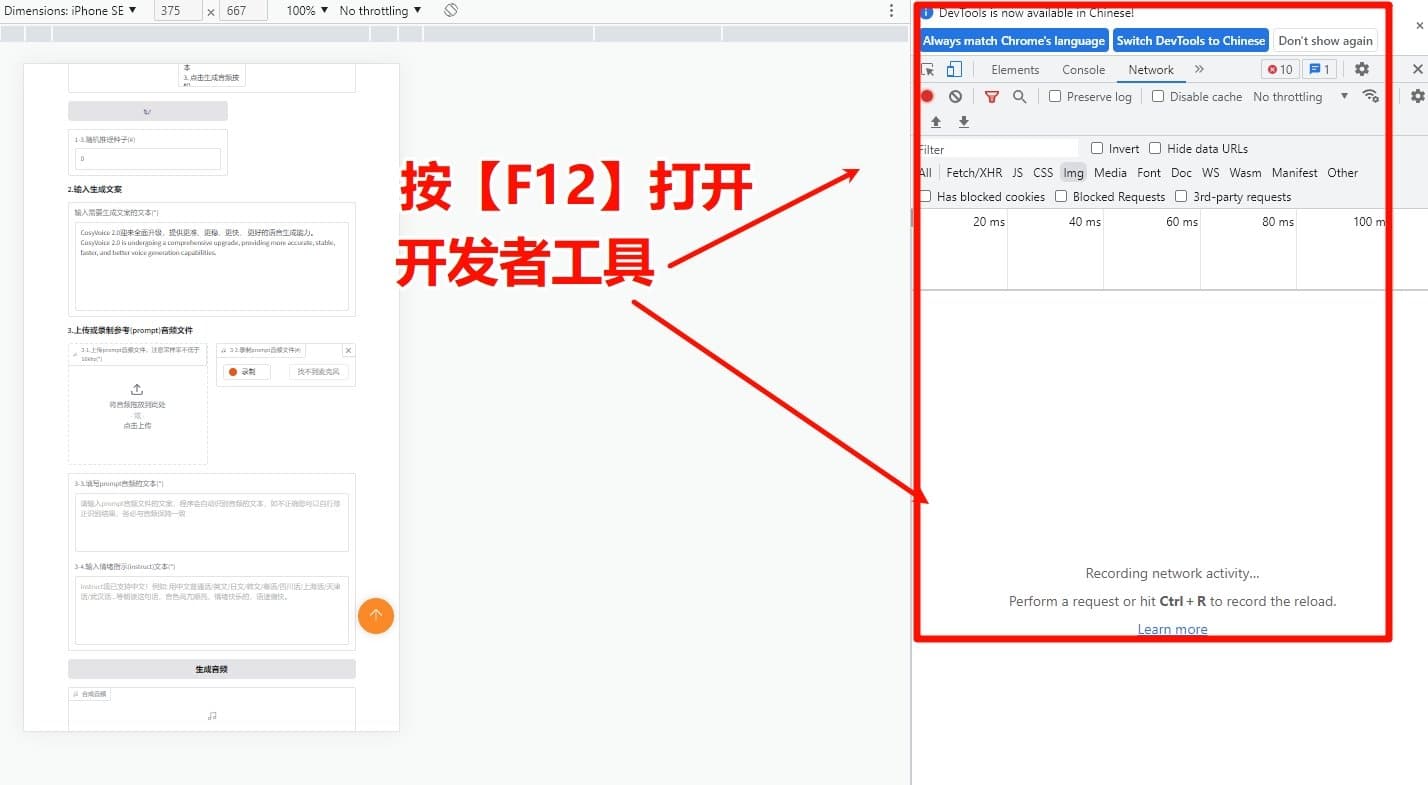Enable the Preserve log checkbox

click(x=1055, y=96)
